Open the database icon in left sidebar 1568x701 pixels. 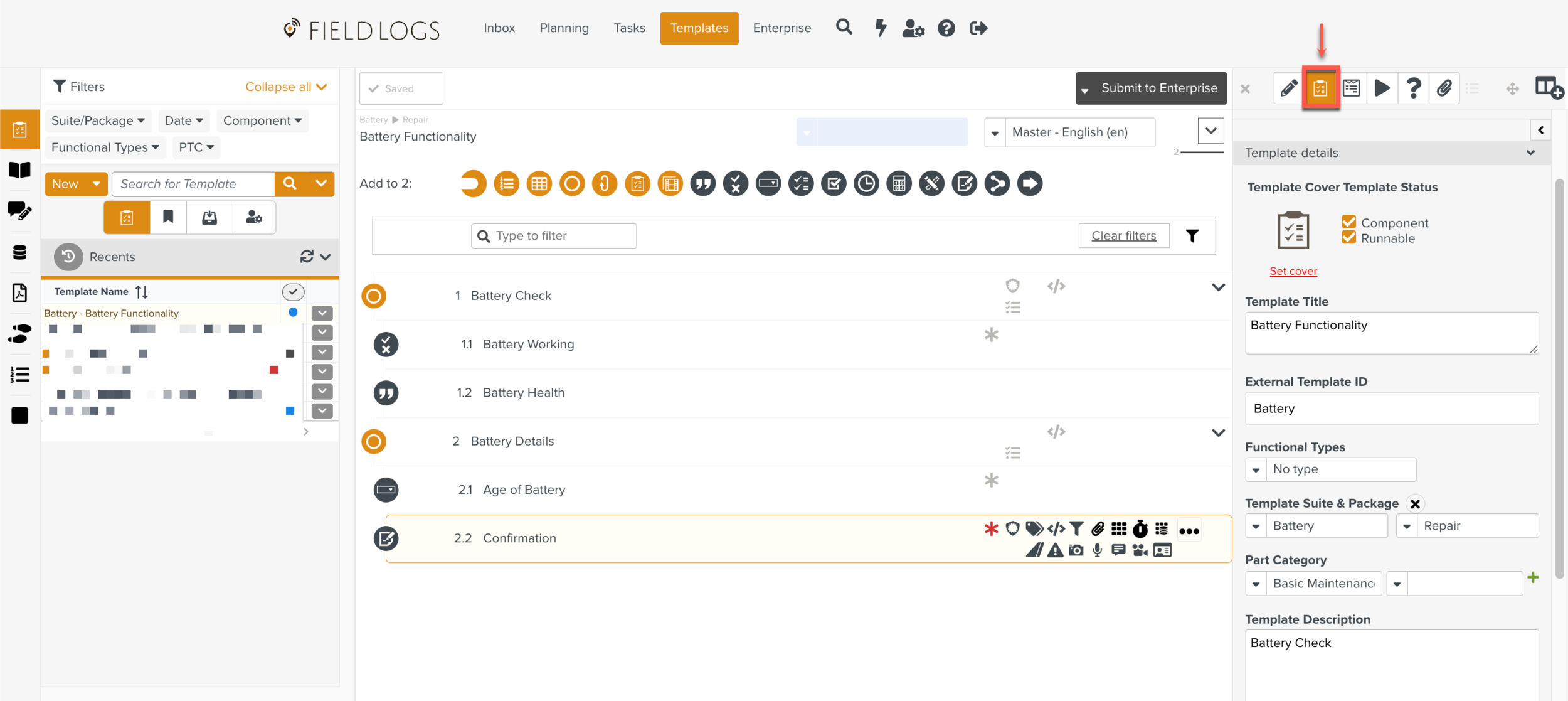pos(19,252)
